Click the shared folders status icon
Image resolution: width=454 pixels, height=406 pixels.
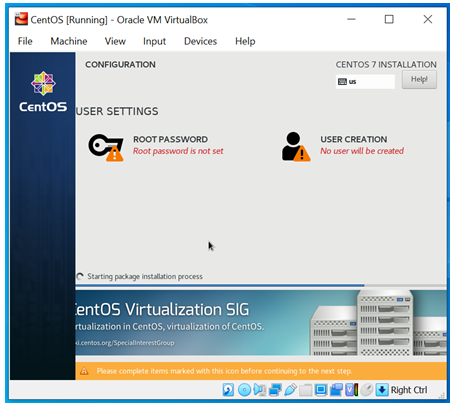(305, 390)
